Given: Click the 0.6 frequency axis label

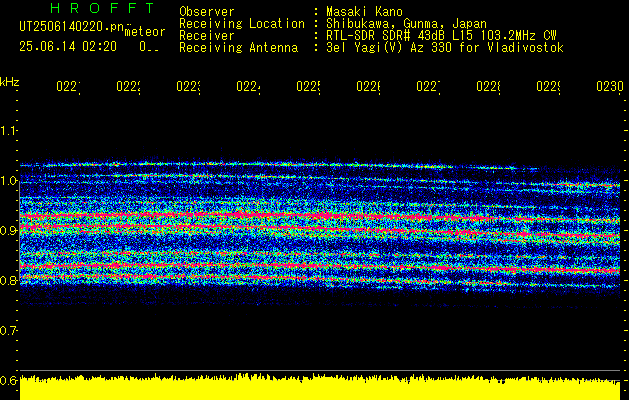Looking at the screenshot, I should [x=8, y=380].
